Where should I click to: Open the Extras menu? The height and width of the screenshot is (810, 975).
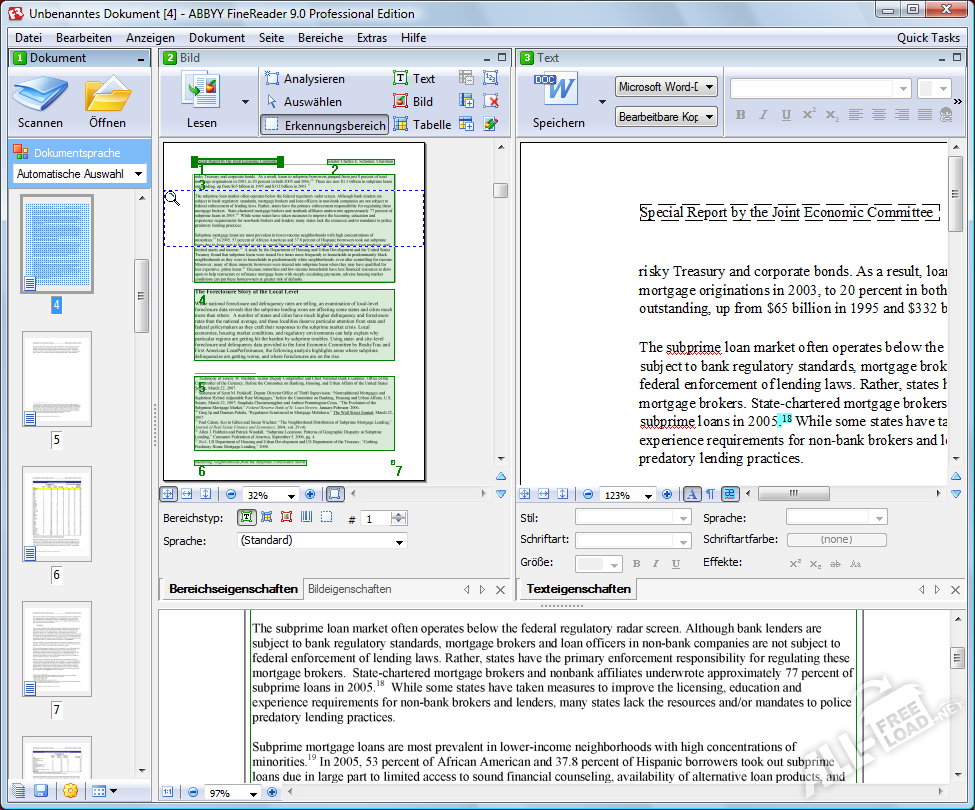[x=372, y=37]
